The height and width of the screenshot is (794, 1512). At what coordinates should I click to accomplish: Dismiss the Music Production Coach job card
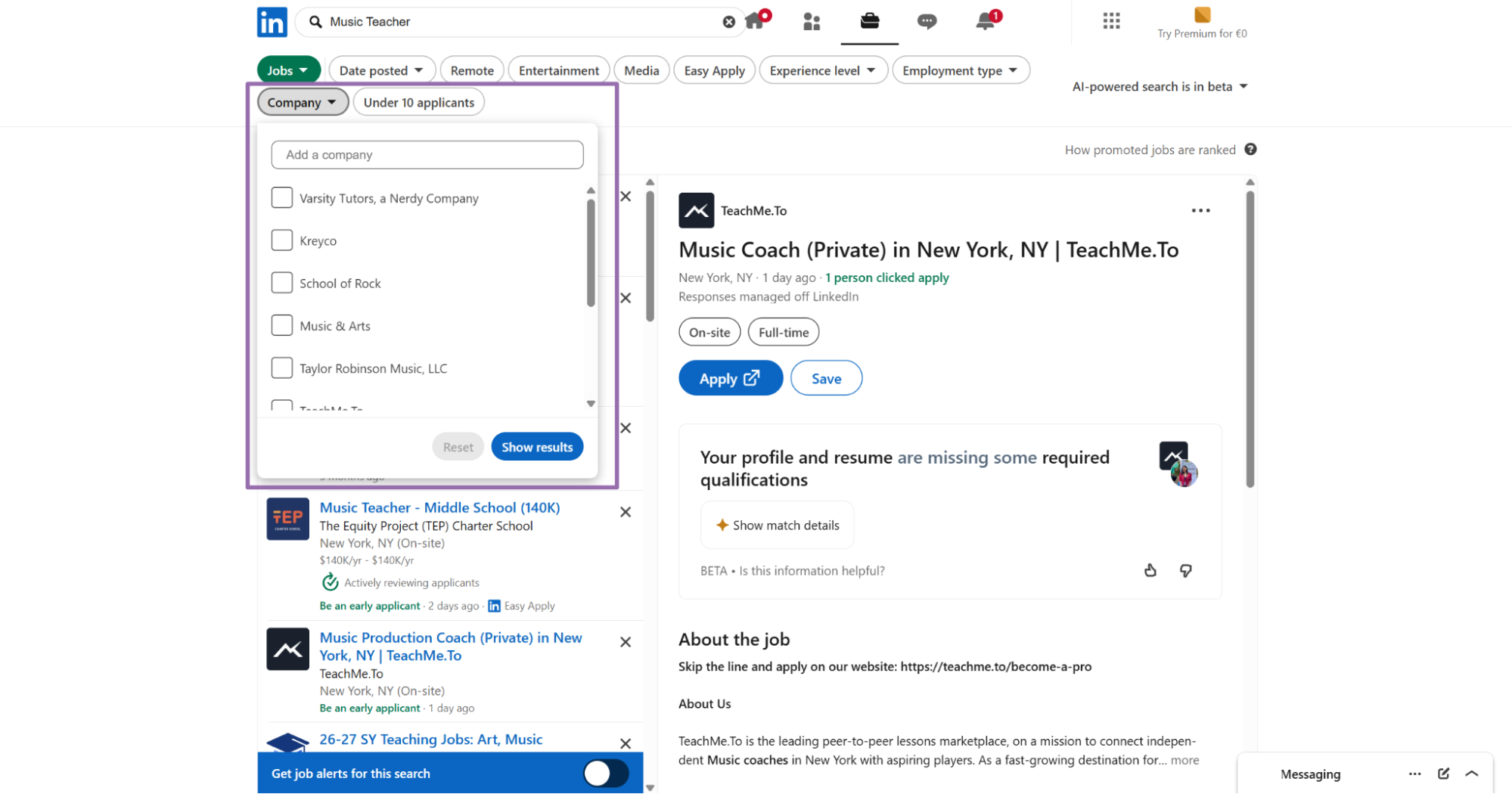(626, 642)
